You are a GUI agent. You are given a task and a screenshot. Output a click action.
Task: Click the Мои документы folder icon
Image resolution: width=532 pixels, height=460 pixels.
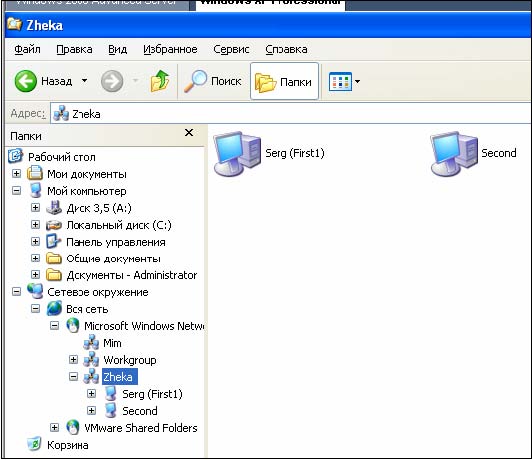(x=35, y=173)
